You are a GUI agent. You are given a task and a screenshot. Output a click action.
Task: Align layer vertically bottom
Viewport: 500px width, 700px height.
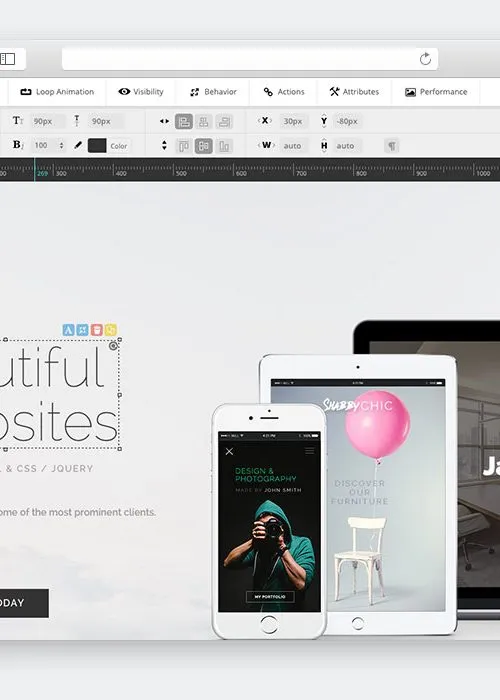(x=224, y=146)
